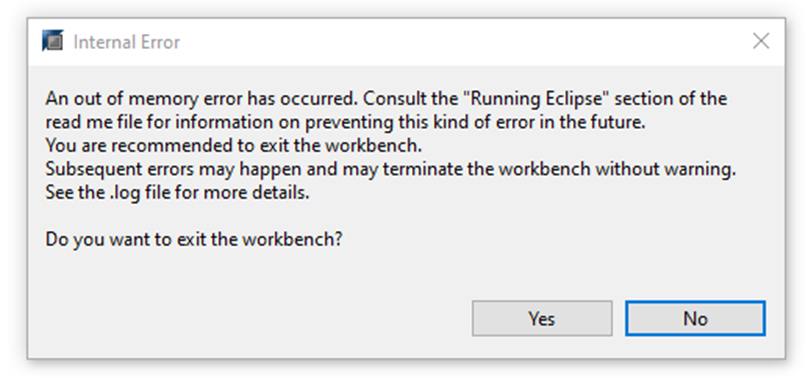This screenshot has width=805, height=377.
Task: Confirm exiting the workbench with Yes
Action: pyautogui.click(x=542, y=318)
